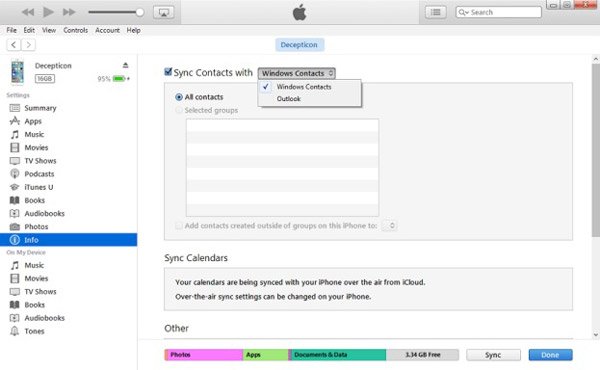Click the 16GB capacity badge
600x370 pixels.
click(45, 79)
